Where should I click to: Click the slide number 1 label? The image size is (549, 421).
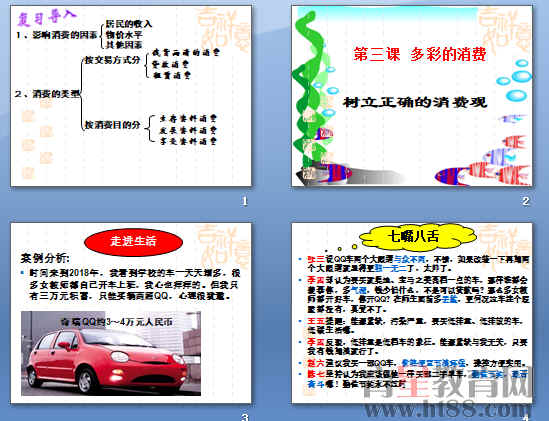pos(244,201)
